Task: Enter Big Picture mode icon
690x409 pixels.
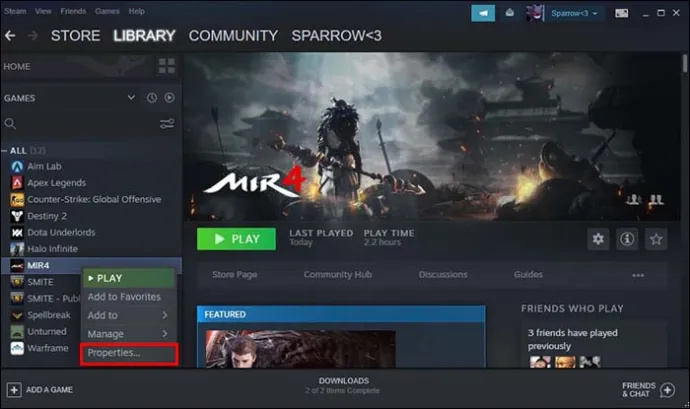Action: tap(621, 13)
